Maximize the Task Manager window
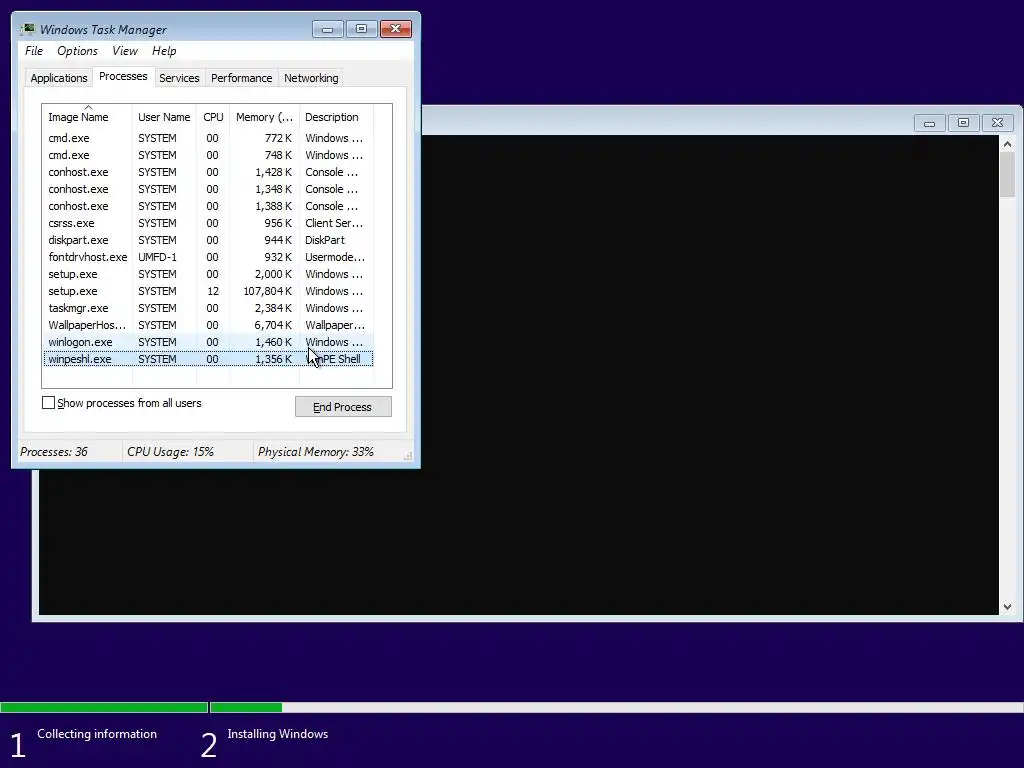1024x768 pixels. [361, 29]
